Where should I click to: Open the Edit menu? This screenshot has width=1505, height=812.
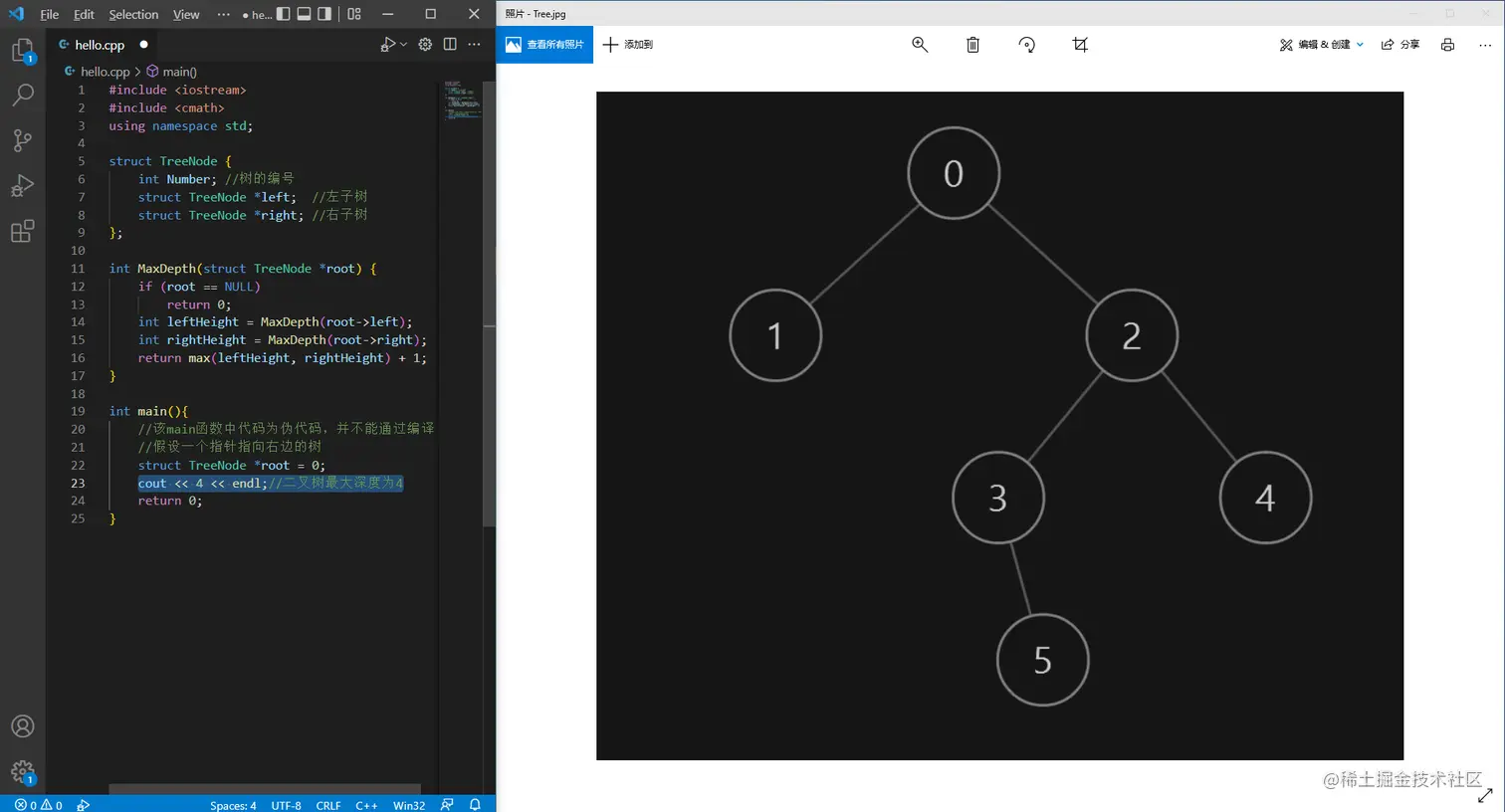coord(85,14)
